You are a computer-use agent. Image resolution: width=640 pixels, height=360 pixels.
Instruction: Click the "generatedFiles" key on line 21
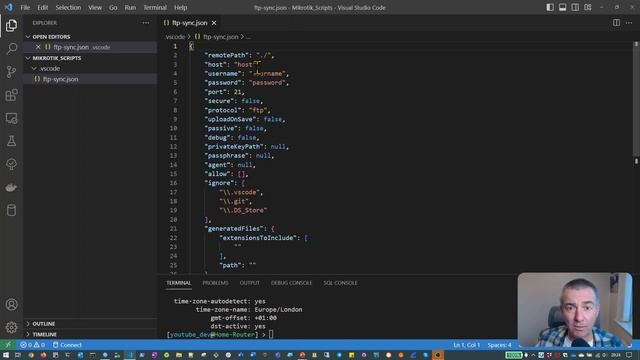coord(234,229)
